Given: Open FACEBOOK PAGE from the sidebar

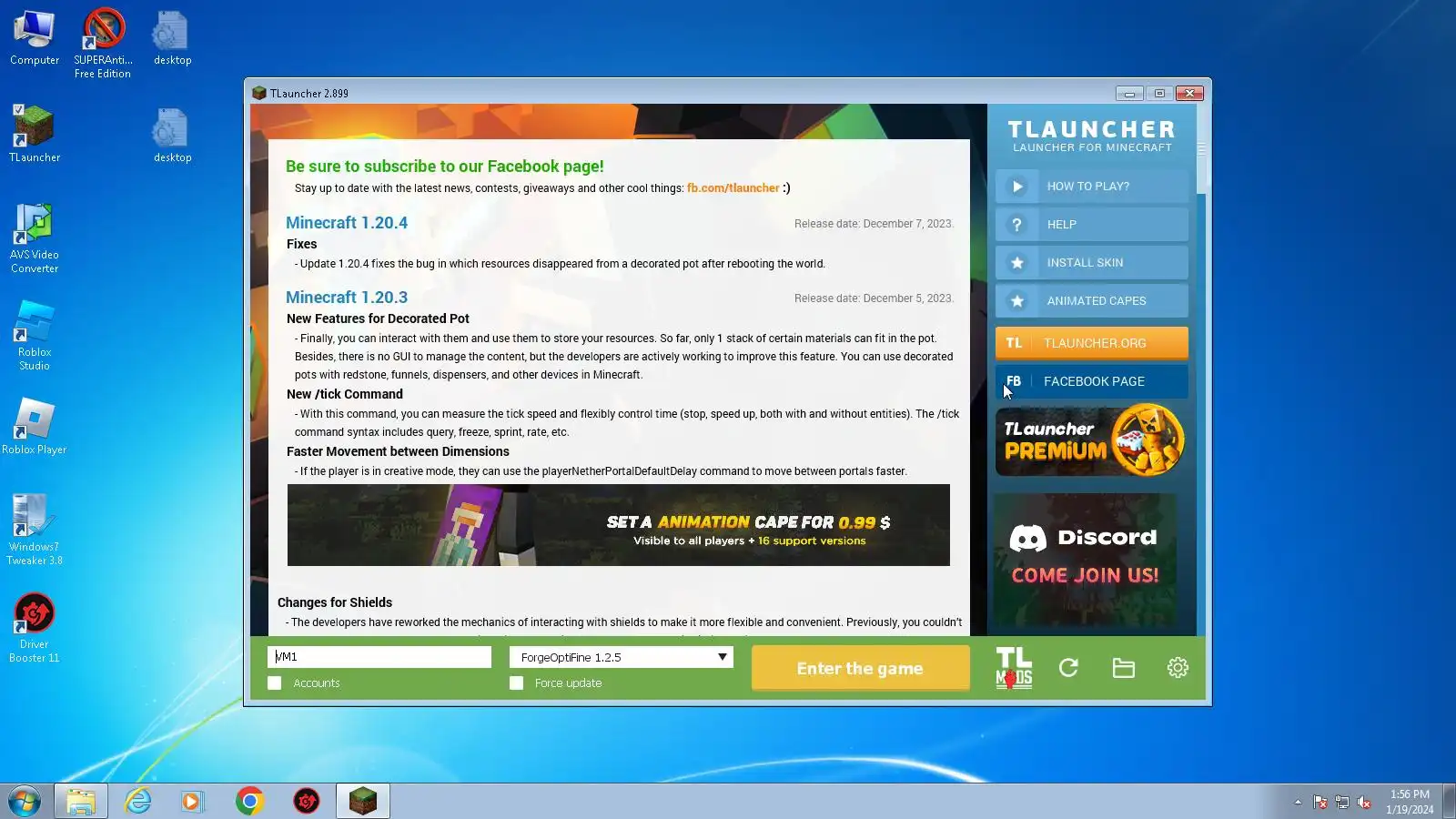Looking at the screenshot, I should click(1092, 381).
